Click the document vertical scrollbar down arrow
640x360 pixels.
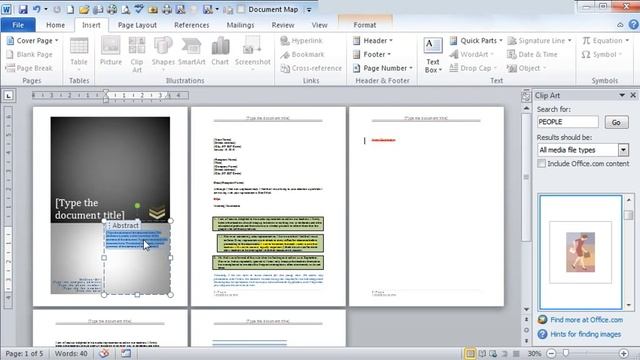pos(526,309)
